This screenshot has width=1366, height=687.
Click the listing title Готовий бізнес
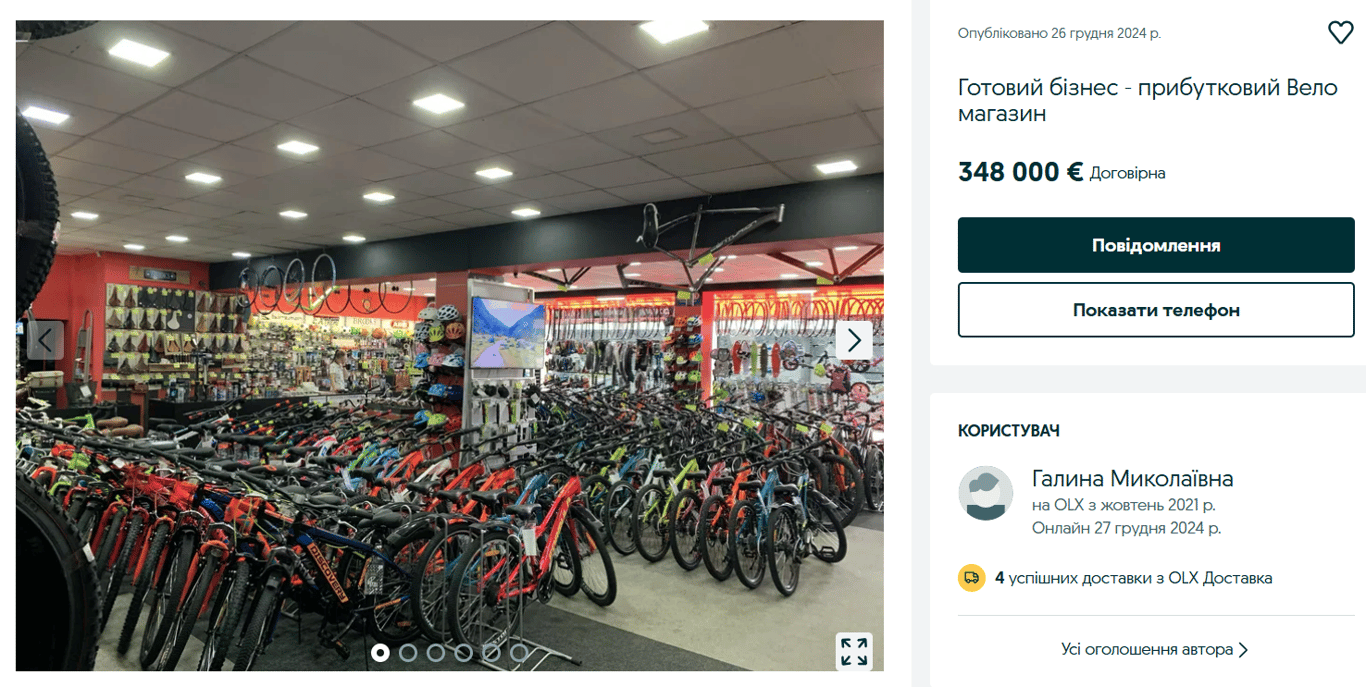point(1148,100)
